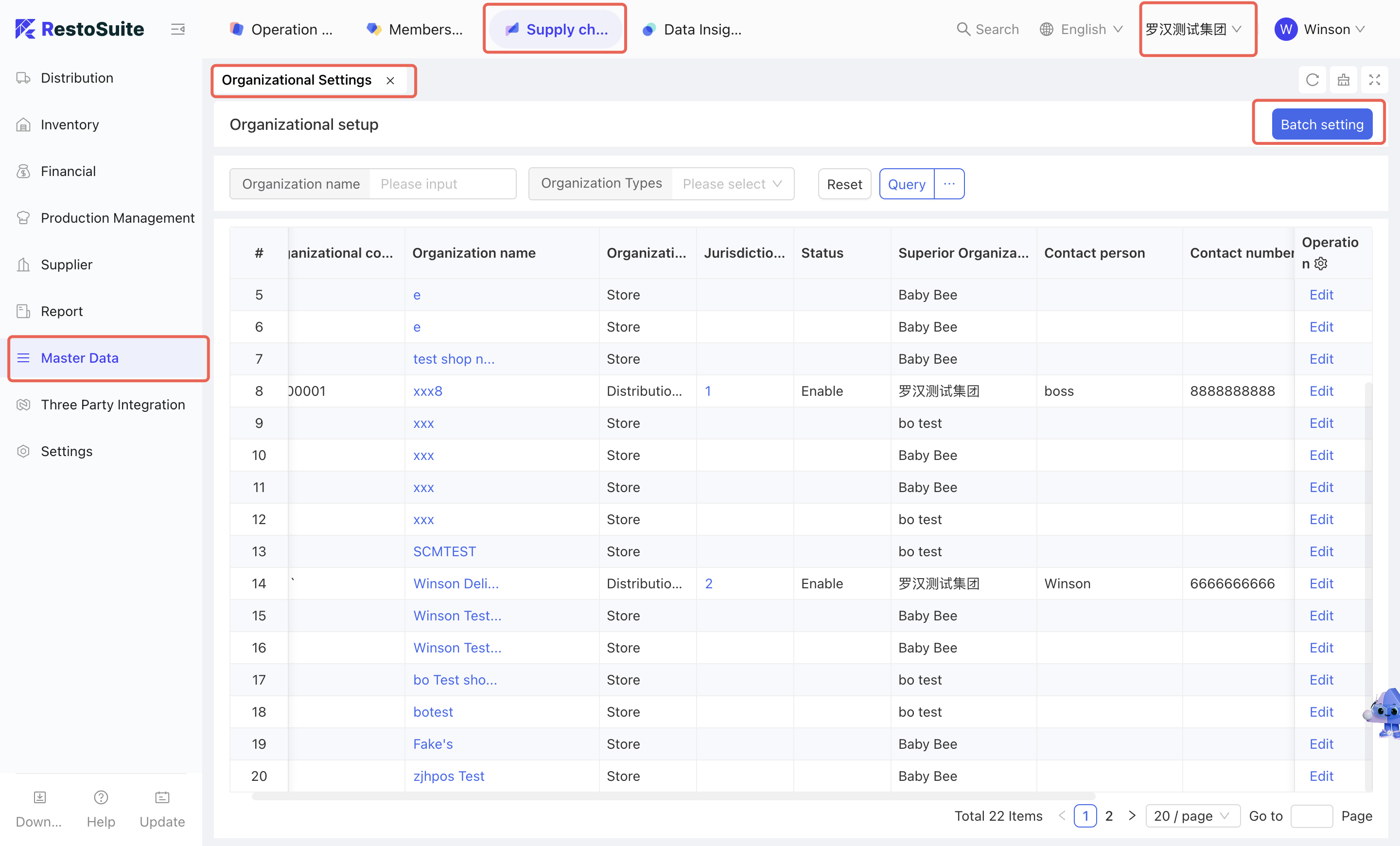Open the Organization Types dropdown
Image resolution: width=1400 pixels, height=846 pixels.
point(732,183)
